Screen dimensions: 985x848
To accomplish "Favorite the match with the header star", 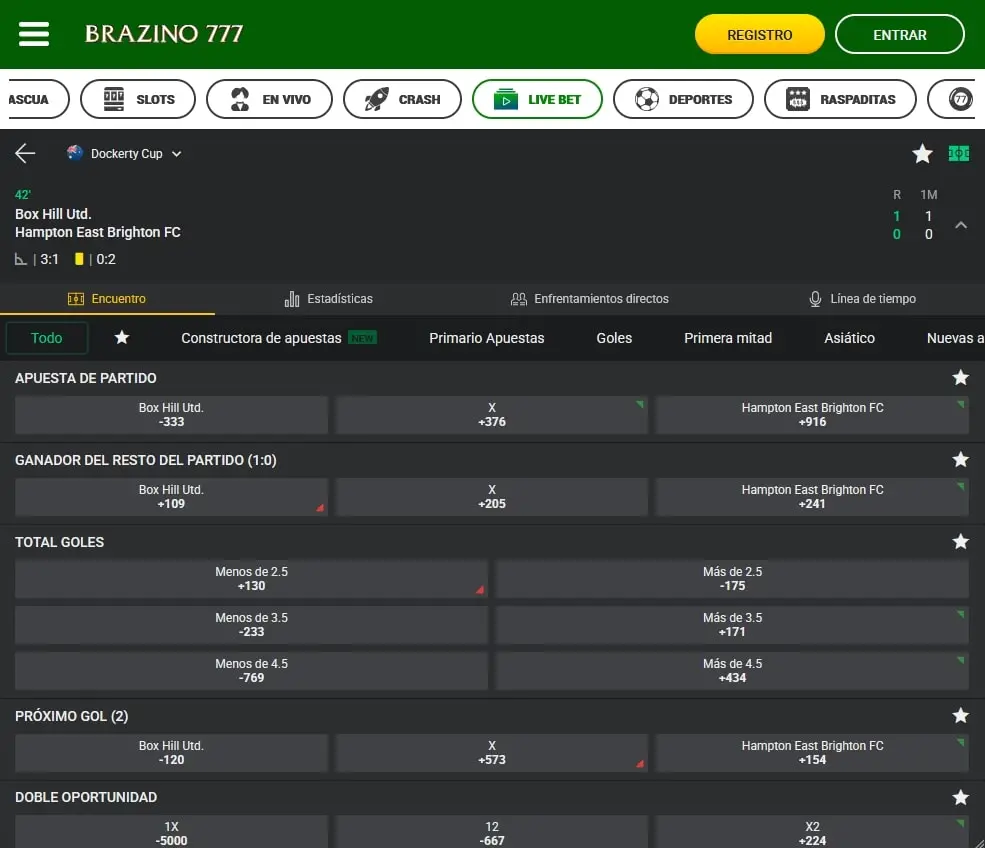I will pyautogui.click(x=922, y=153).
